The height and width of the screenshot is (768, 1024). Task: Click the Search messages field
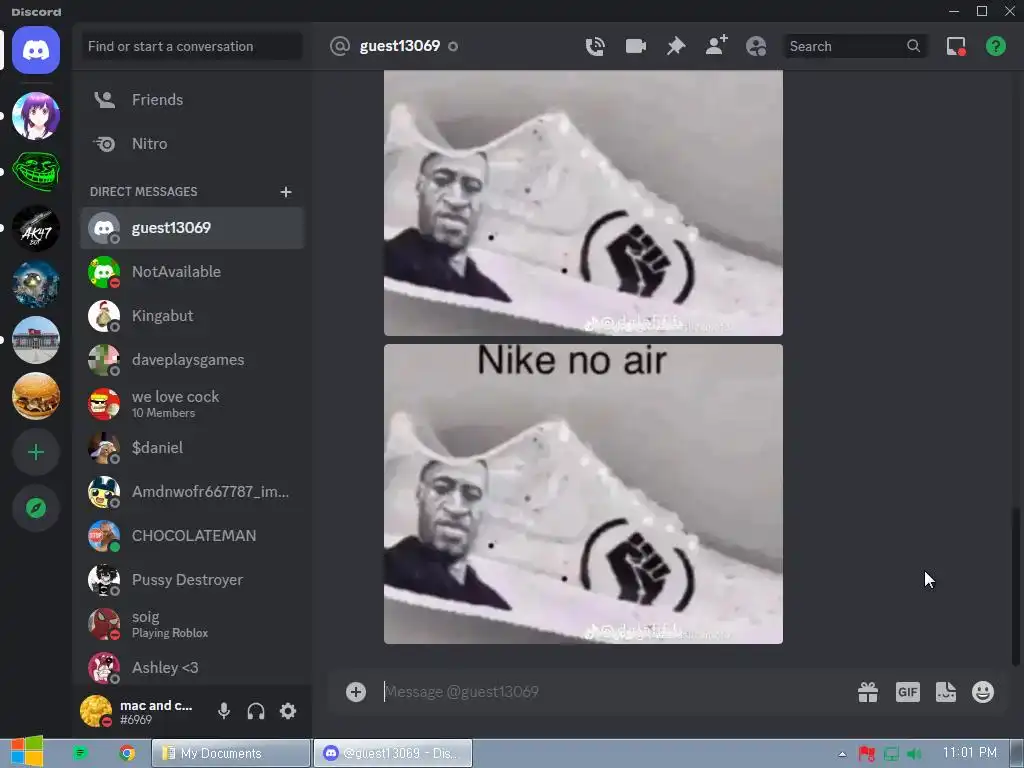tap(855, 46)
